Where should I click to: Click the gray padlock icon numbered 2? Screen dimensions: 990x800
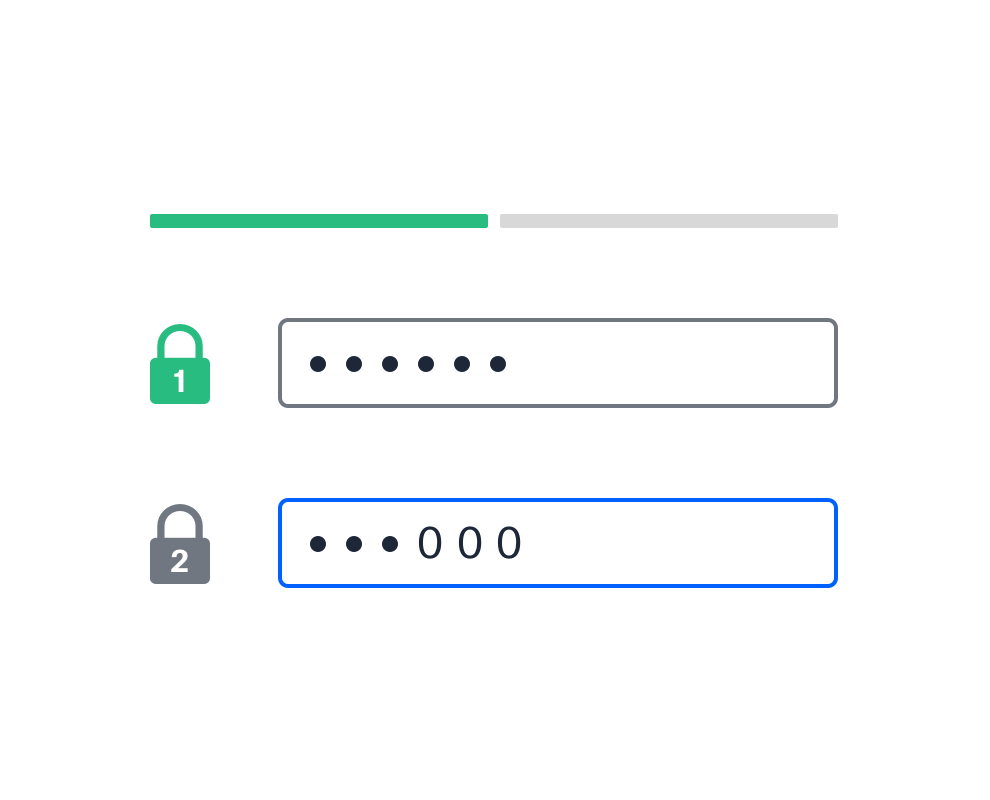click(x=180, y=544)
